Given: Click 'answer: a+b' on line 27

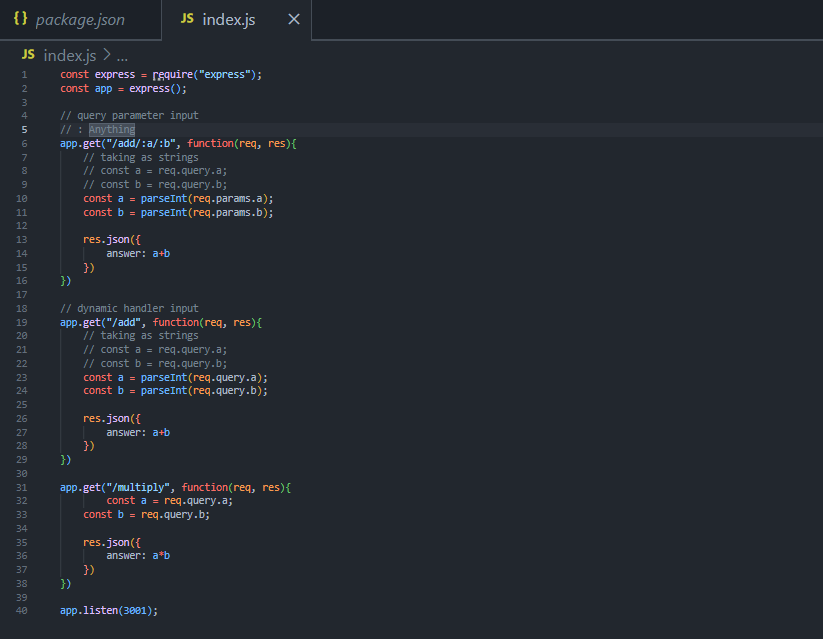Looking at the screenshot, I should [138, 433].
